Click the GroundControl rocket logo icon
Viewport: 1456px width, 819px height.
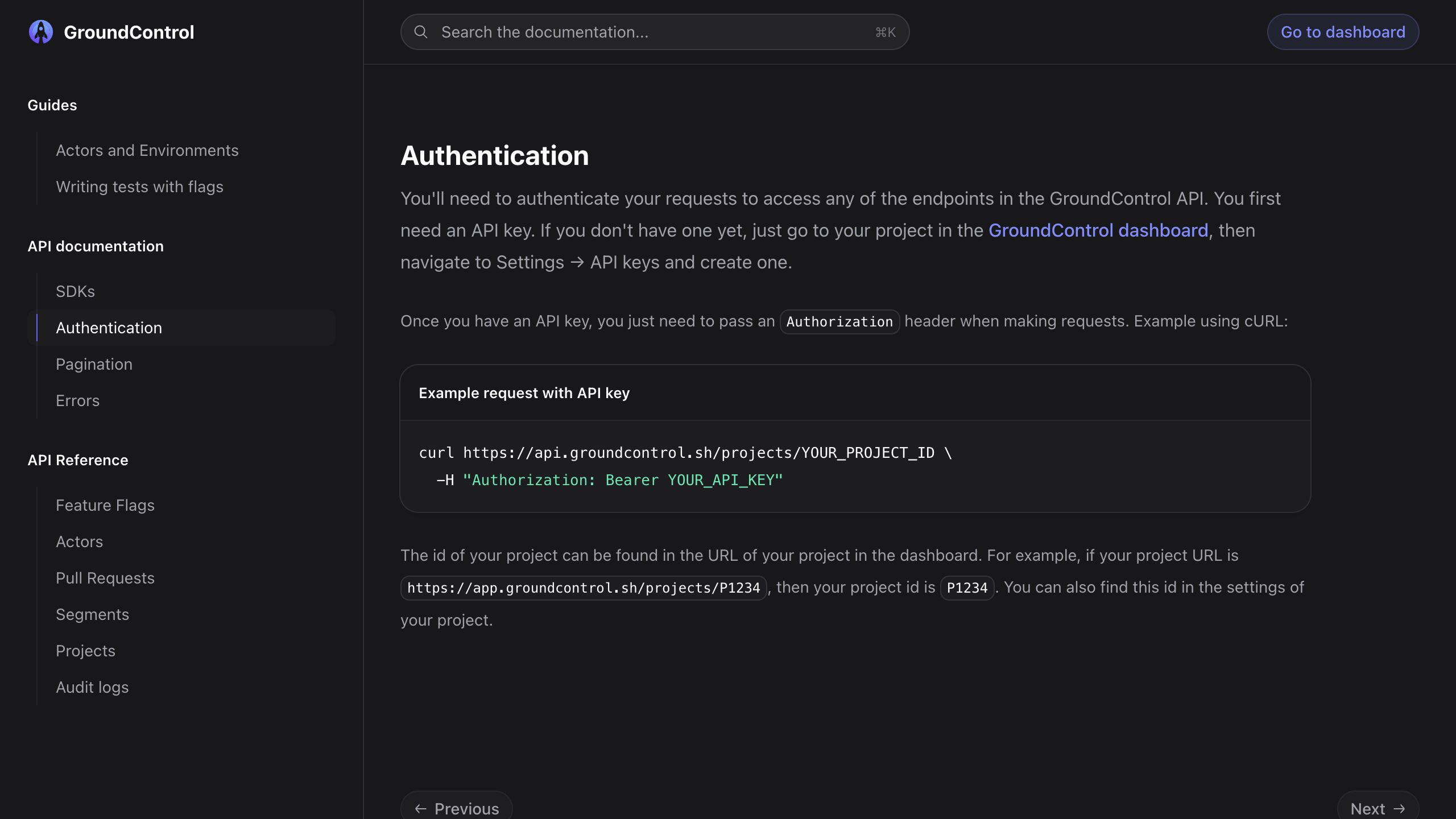click(41, 32)
